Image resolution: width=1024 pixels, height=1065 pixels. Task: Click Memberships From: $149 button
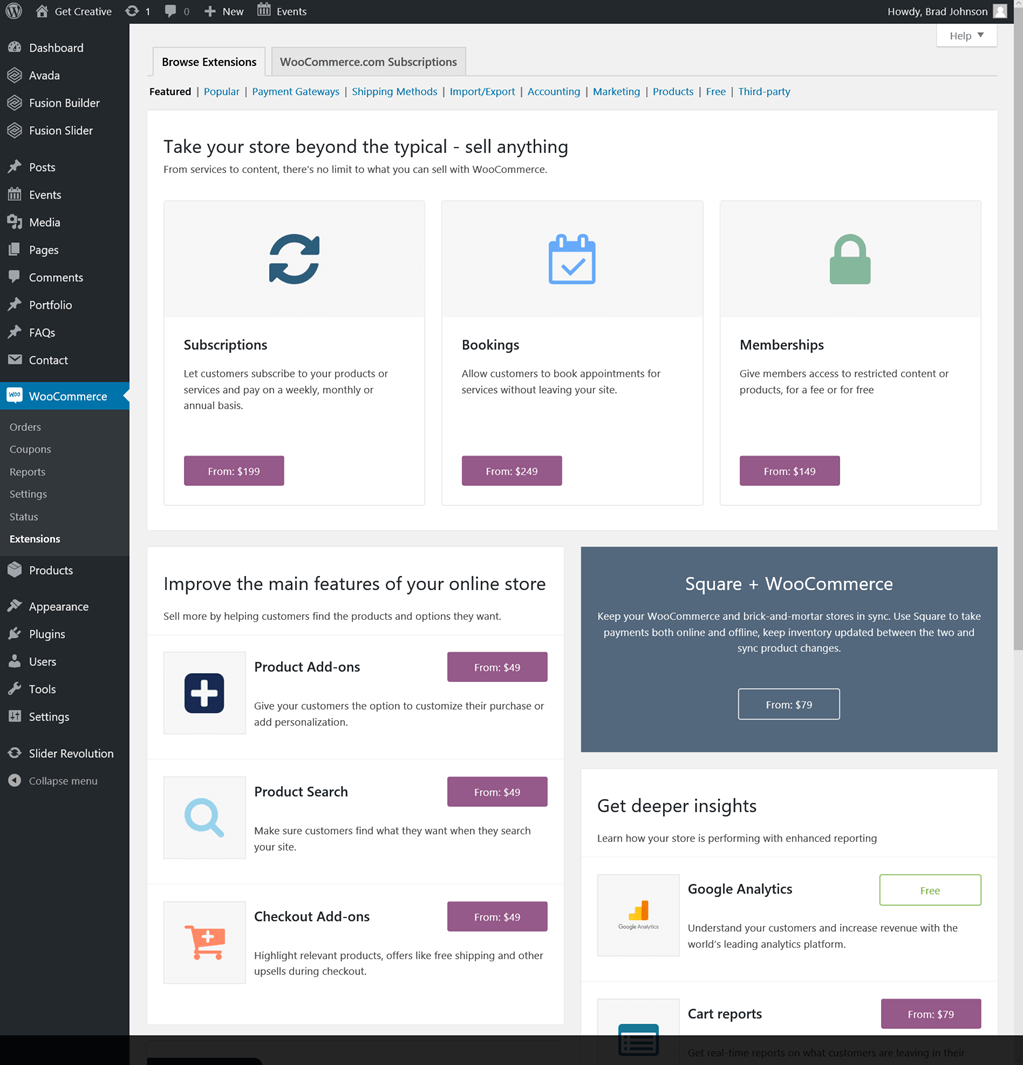[x=789, y=471]
